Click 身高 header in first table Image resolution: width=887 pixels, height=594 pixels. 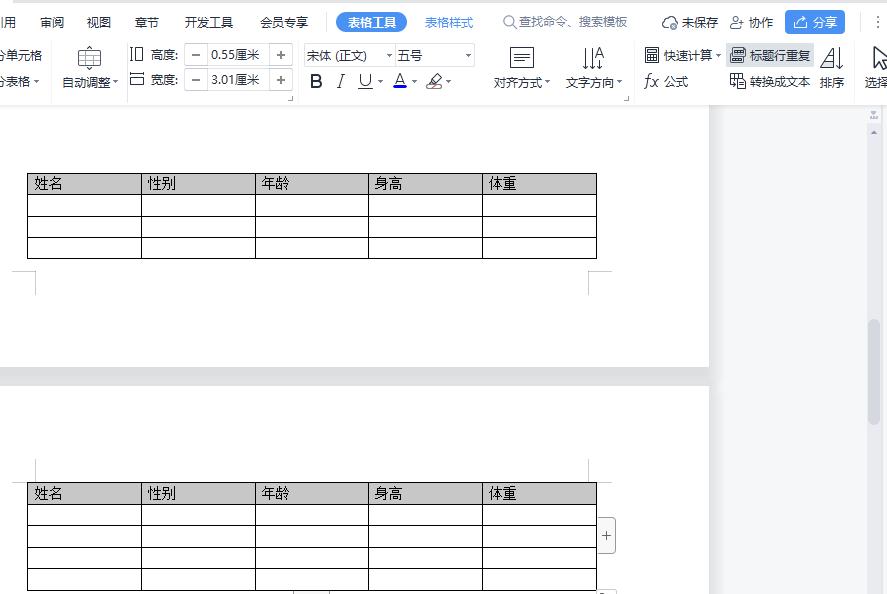pyautogui.click(x=389, y=183)
